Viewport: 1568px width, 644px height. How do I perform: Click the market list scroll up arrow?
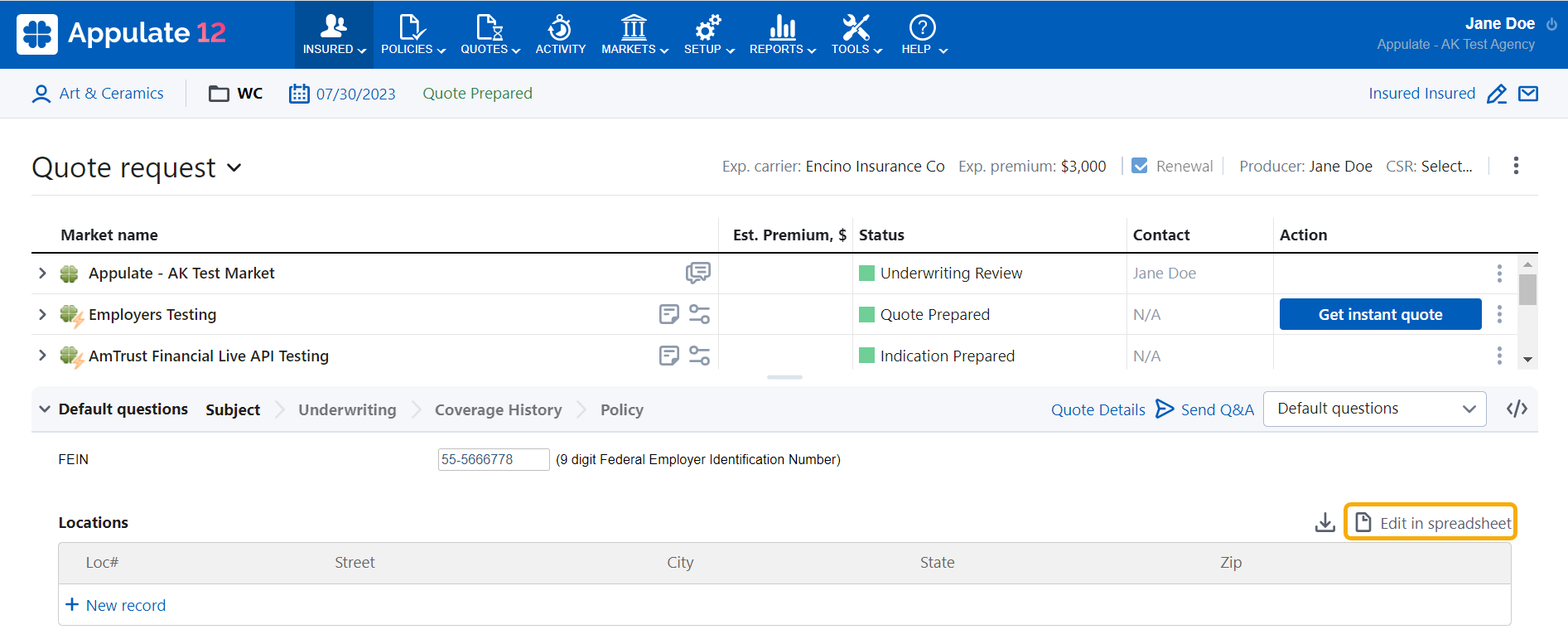[x=1528, y=264]
